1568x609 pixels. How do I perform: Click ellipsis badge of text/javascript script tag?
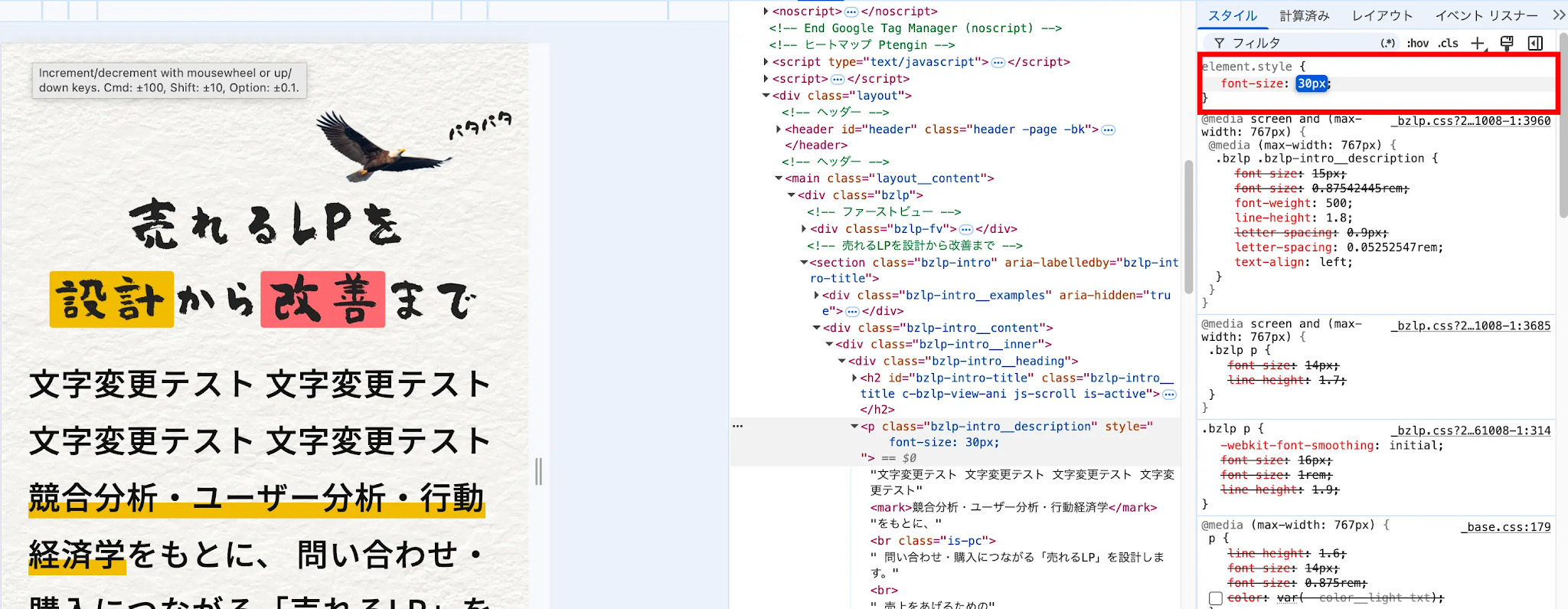pyautogui.click(x=998, y=62)
